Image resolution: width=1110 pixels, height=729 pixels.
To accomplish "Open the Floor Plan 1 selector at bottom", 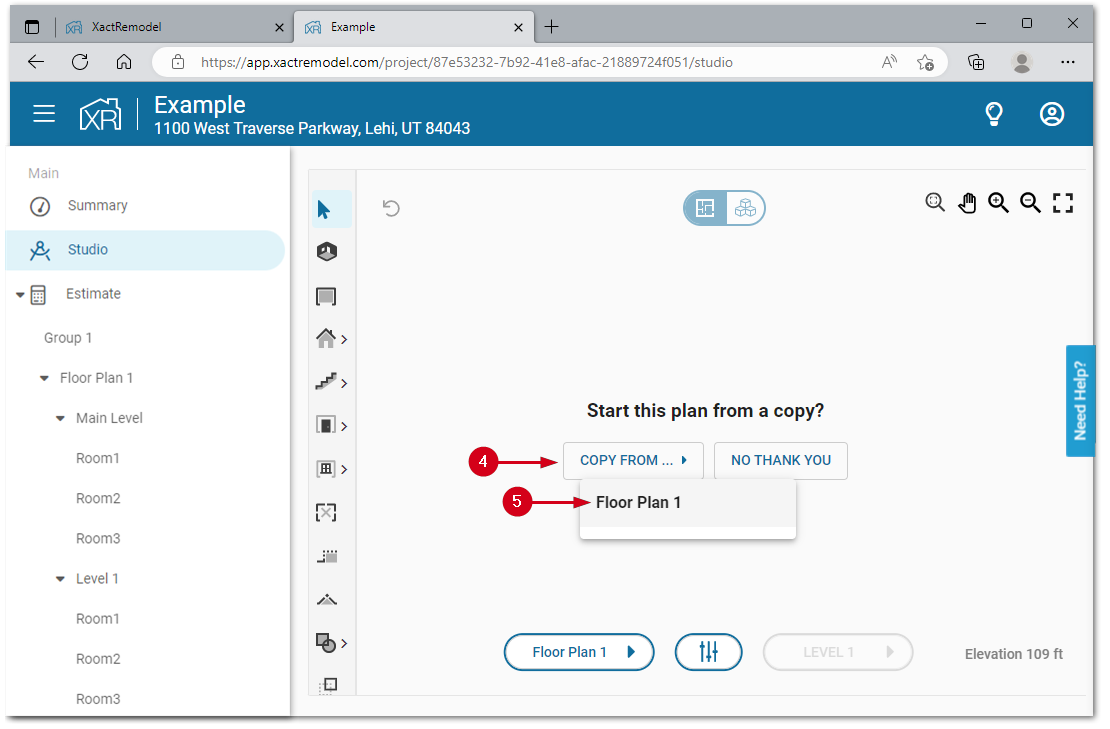I will (x=579, y=652).
